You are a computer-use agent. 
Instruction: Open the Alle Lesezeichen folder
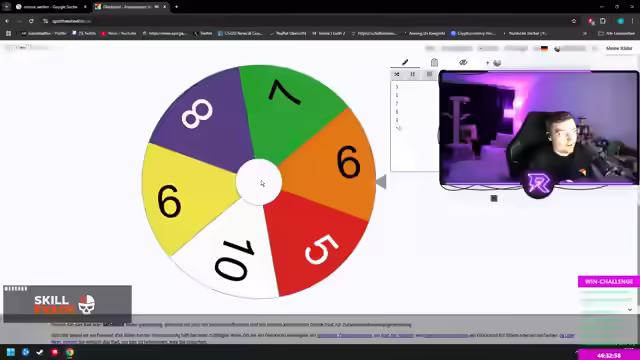click(x=616, y=33)
